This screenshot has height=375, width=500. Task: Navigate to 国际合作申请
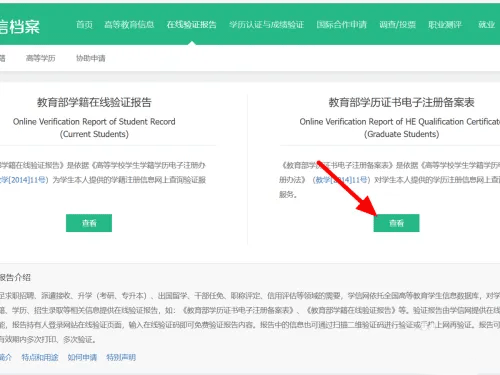341,25
